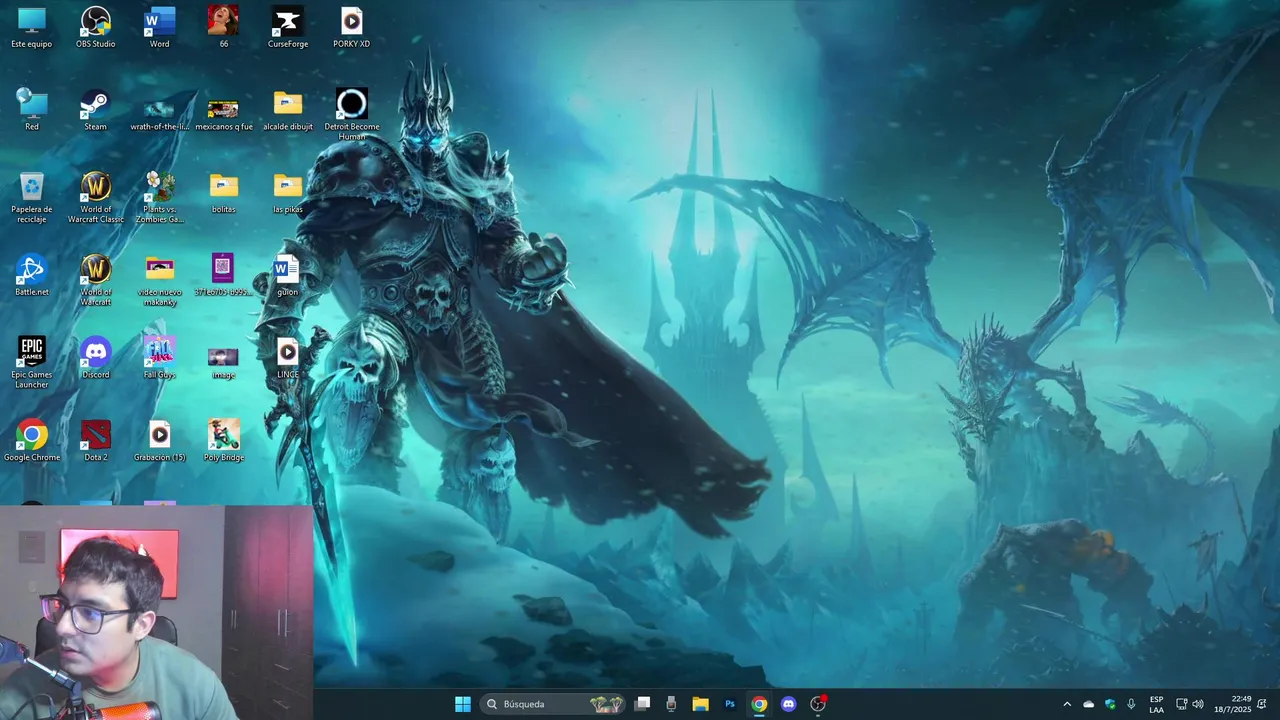1280x720 pixels.
Task: Open the video nuevo makanky folder
Action: [159, 280]
